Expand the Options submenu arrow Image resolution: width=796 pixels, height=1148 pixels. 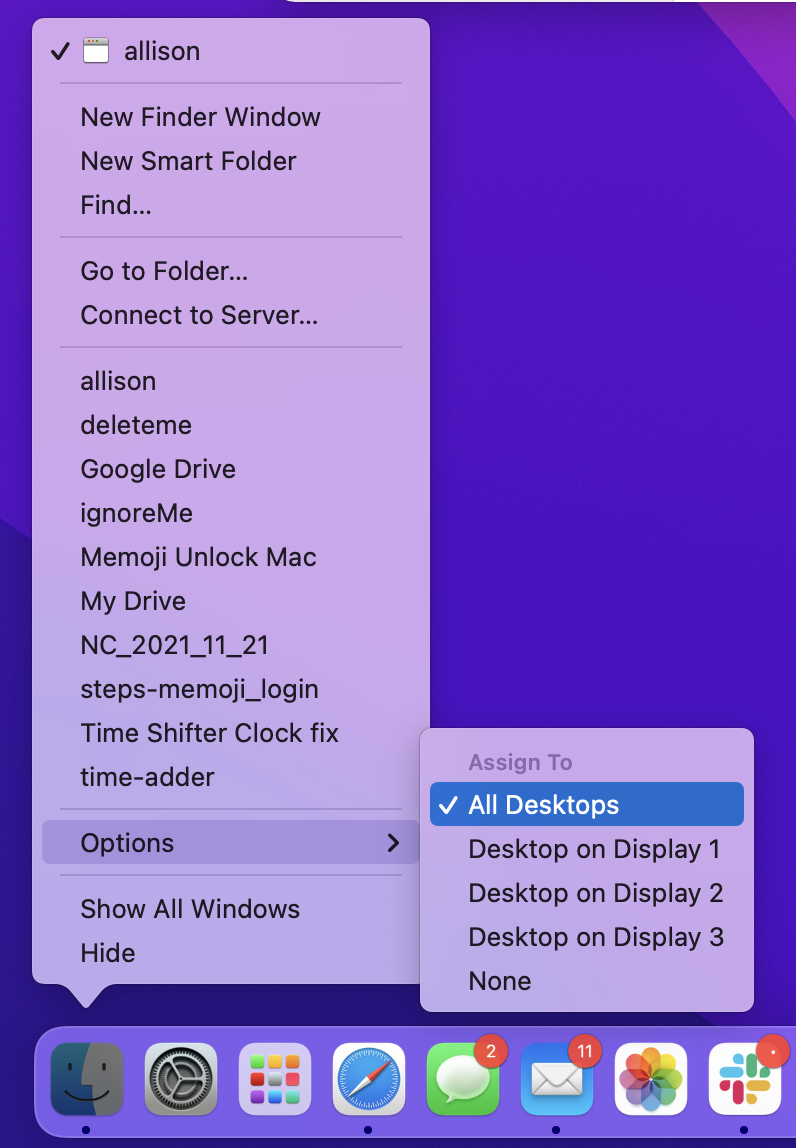coord(393,843)
